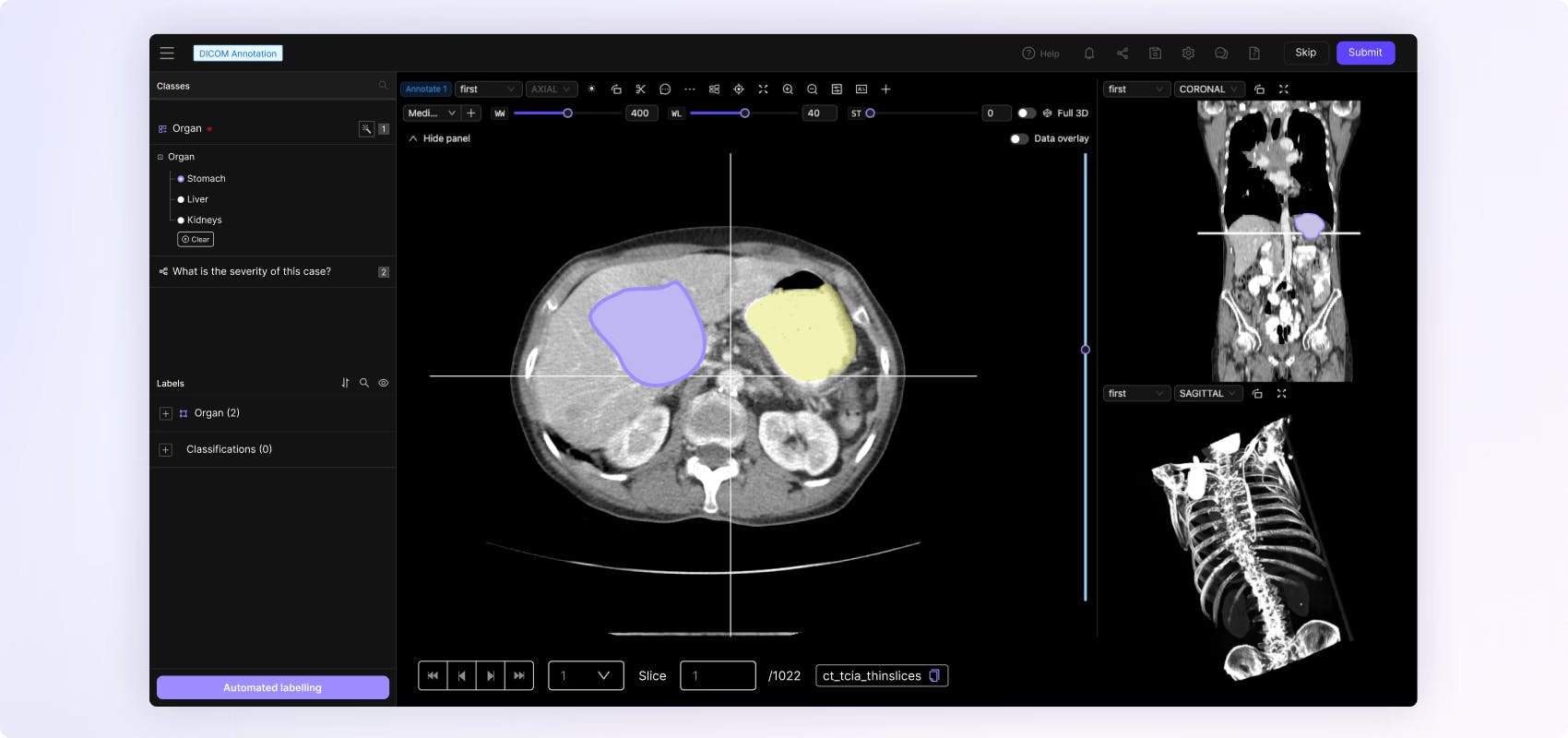Click the Submit button
Viewport: 1568px width, 738px height.
pyautogui.click(x=1365, y=53)
